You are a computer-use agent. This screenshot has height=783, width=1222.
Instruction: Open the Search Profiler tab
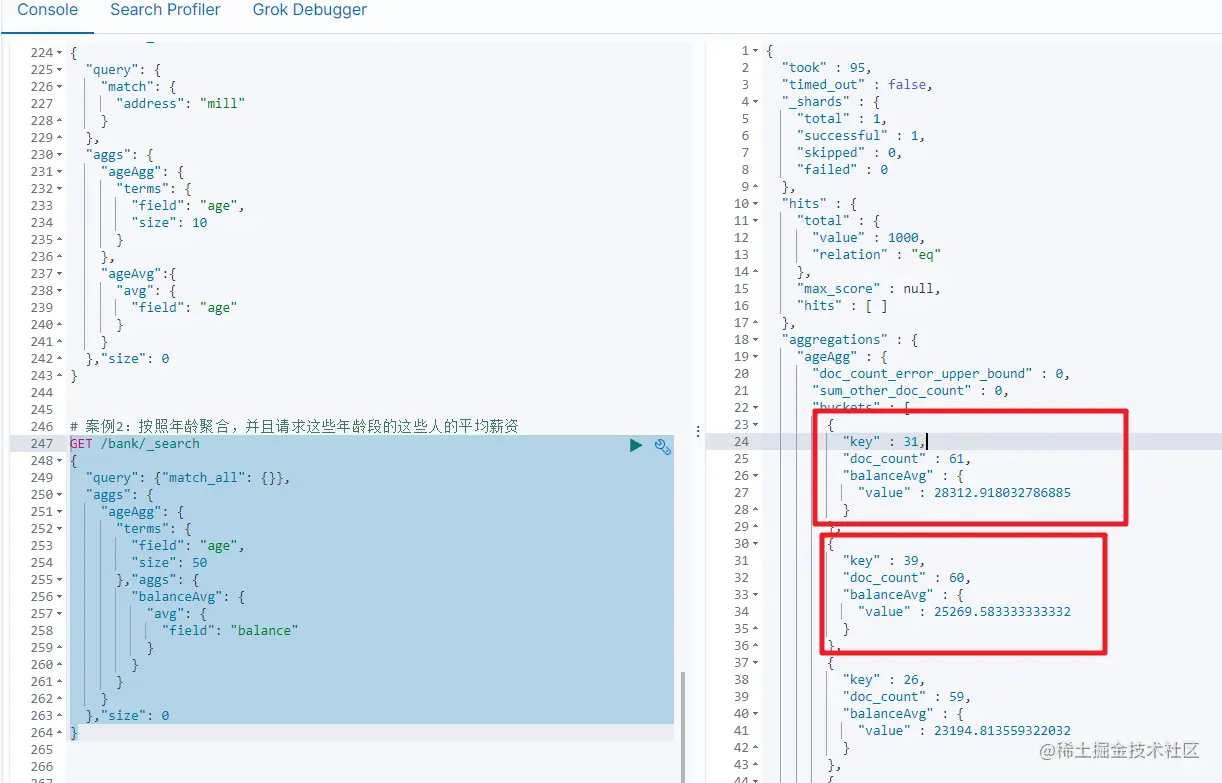pos(166,10)
